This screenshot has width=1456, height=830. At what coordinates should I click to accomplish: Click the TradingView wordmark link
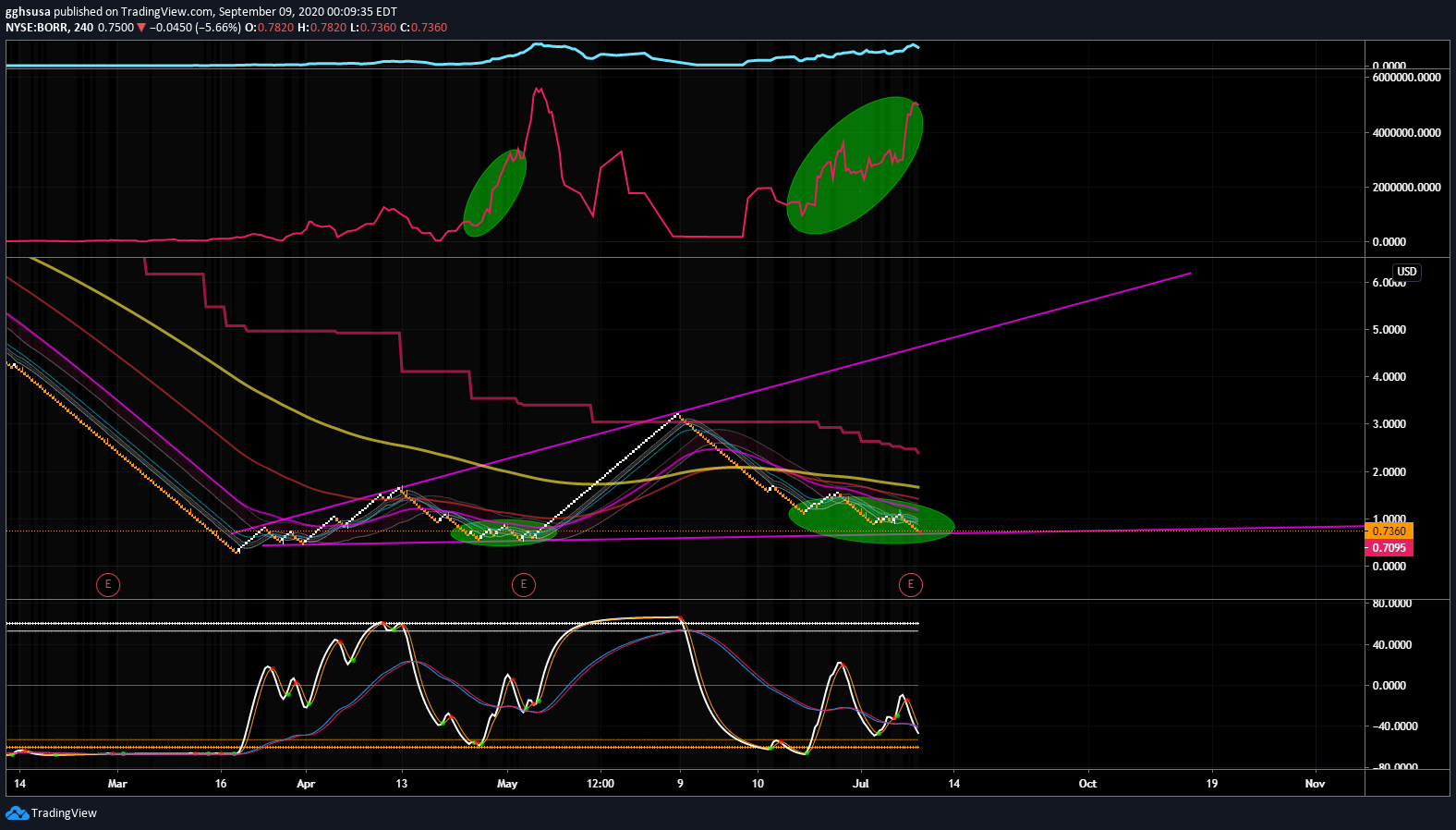[x=64, y=813]
